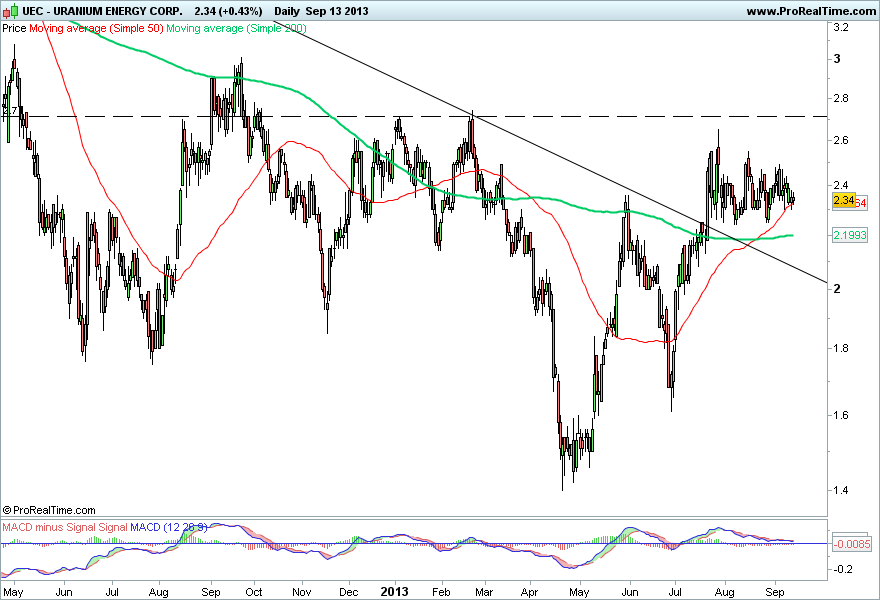Select the Moving average (Simple 50) label
The image size is (880, 600).
(96, 28)
